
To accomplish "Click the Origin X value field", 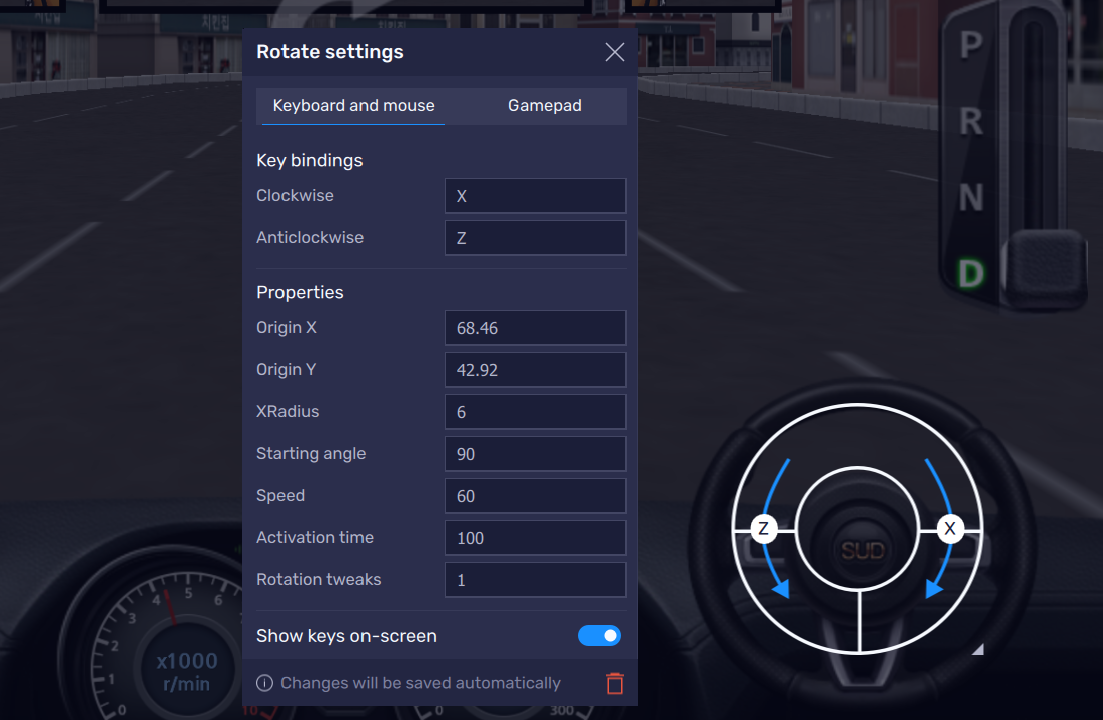I will coord(535,328).
